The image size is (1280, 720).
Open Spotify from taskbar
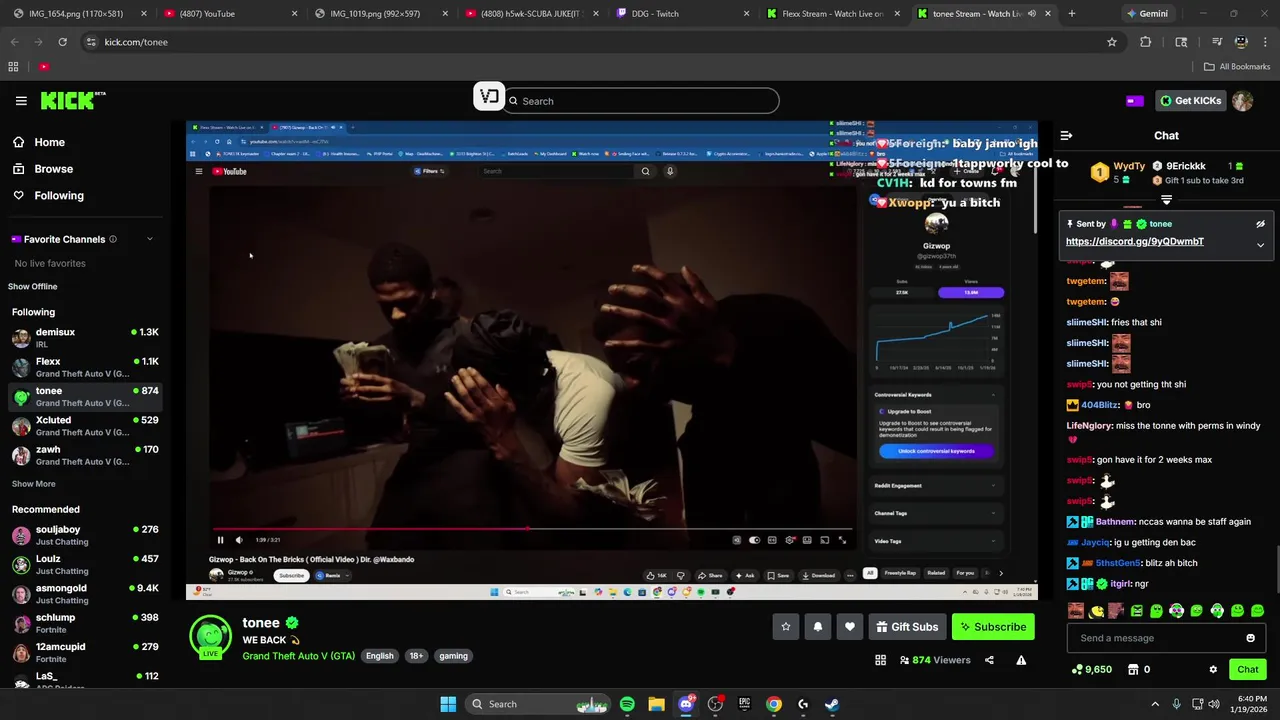click(627, 704)
